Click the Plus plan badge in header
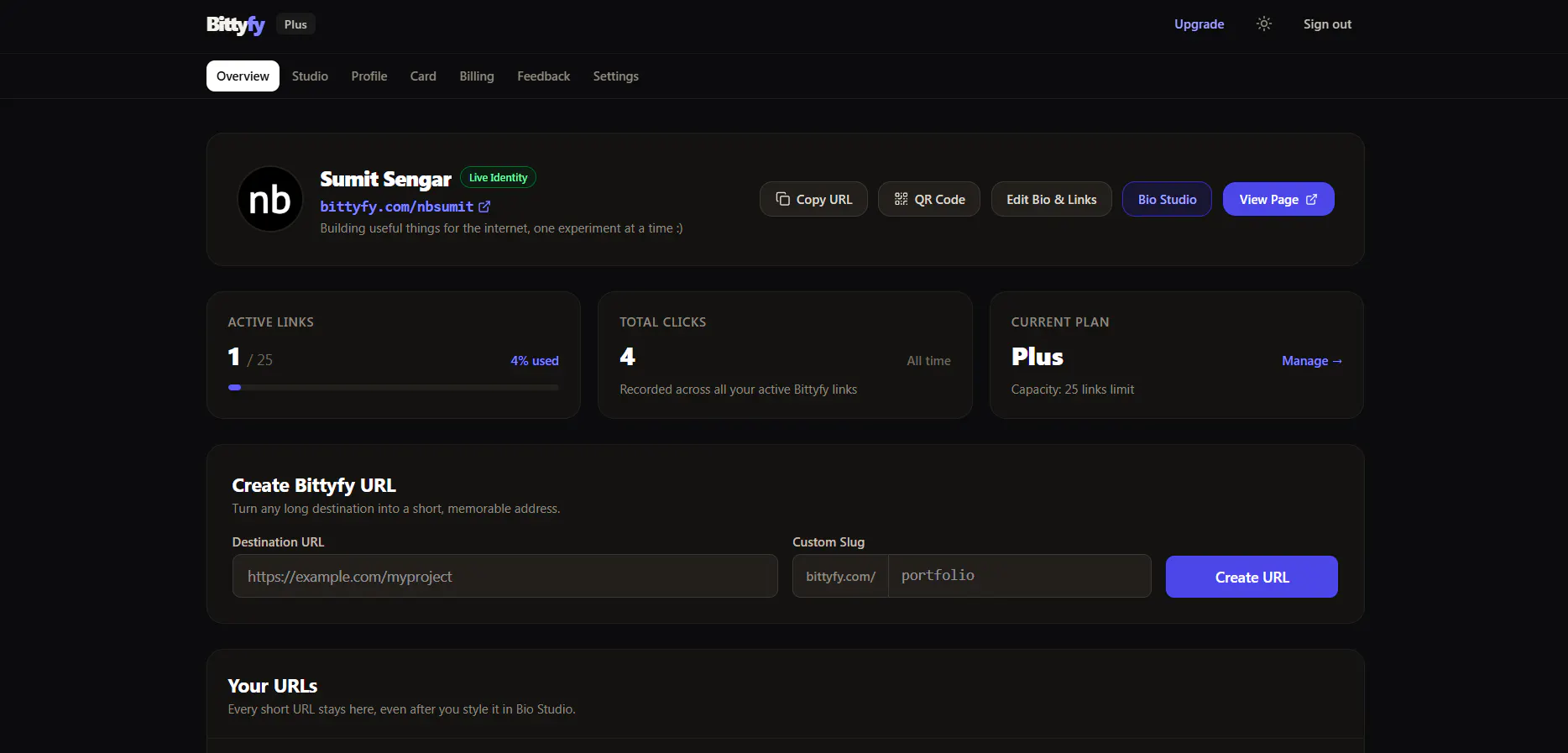 (295, 24)
